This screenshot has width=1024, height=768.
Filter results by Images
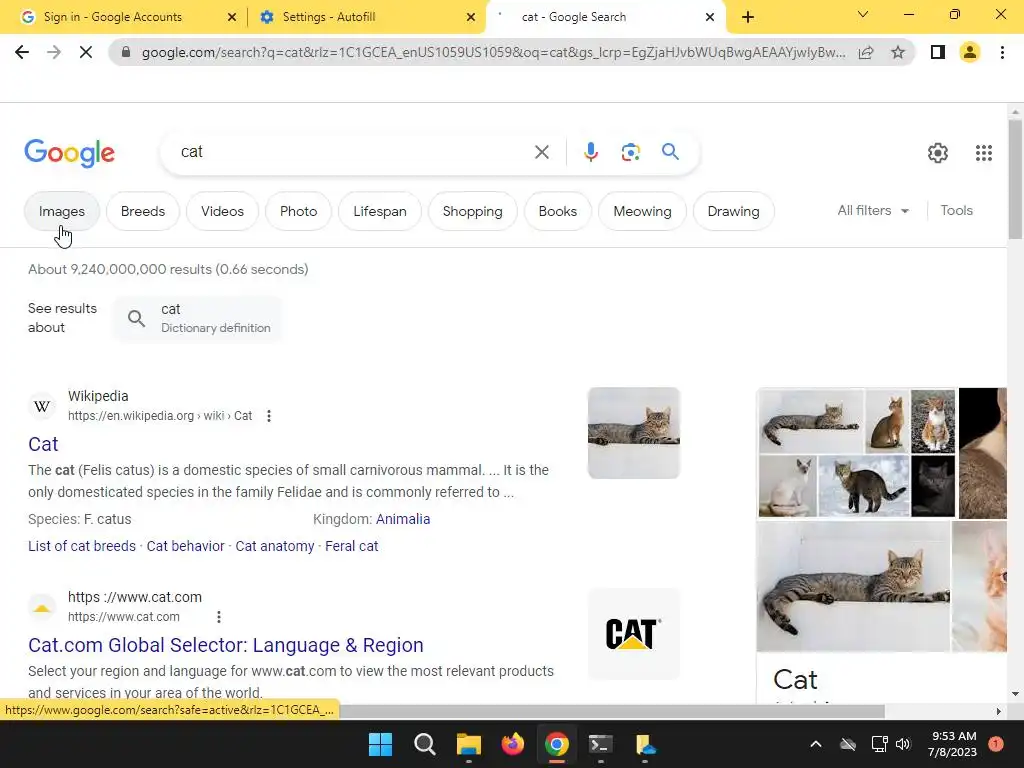62,211
